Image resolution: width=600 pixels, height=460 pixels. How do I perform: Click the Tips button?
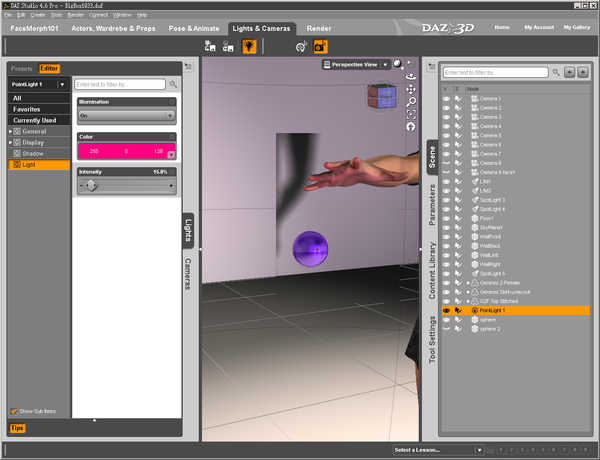(x=17, y=428)
